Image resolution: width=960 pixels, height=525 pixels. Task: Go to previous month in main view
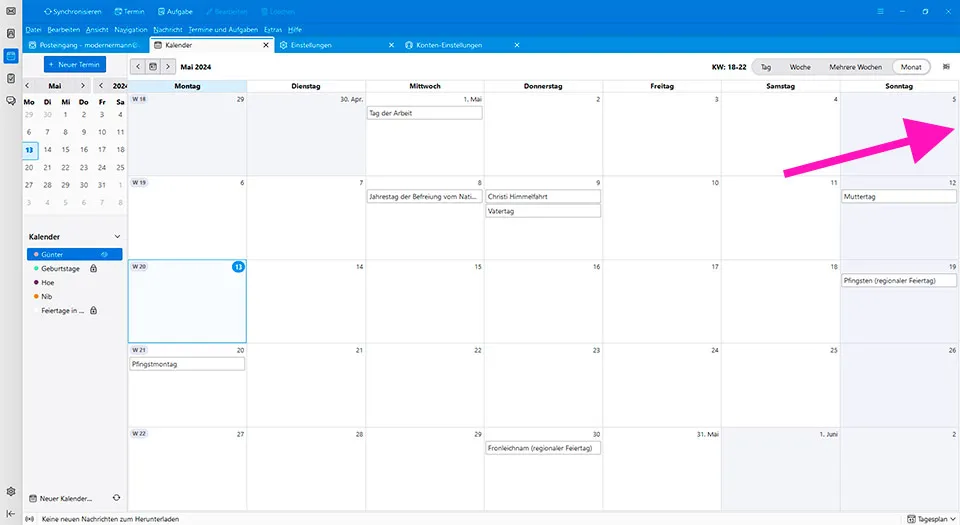[138, 67]
